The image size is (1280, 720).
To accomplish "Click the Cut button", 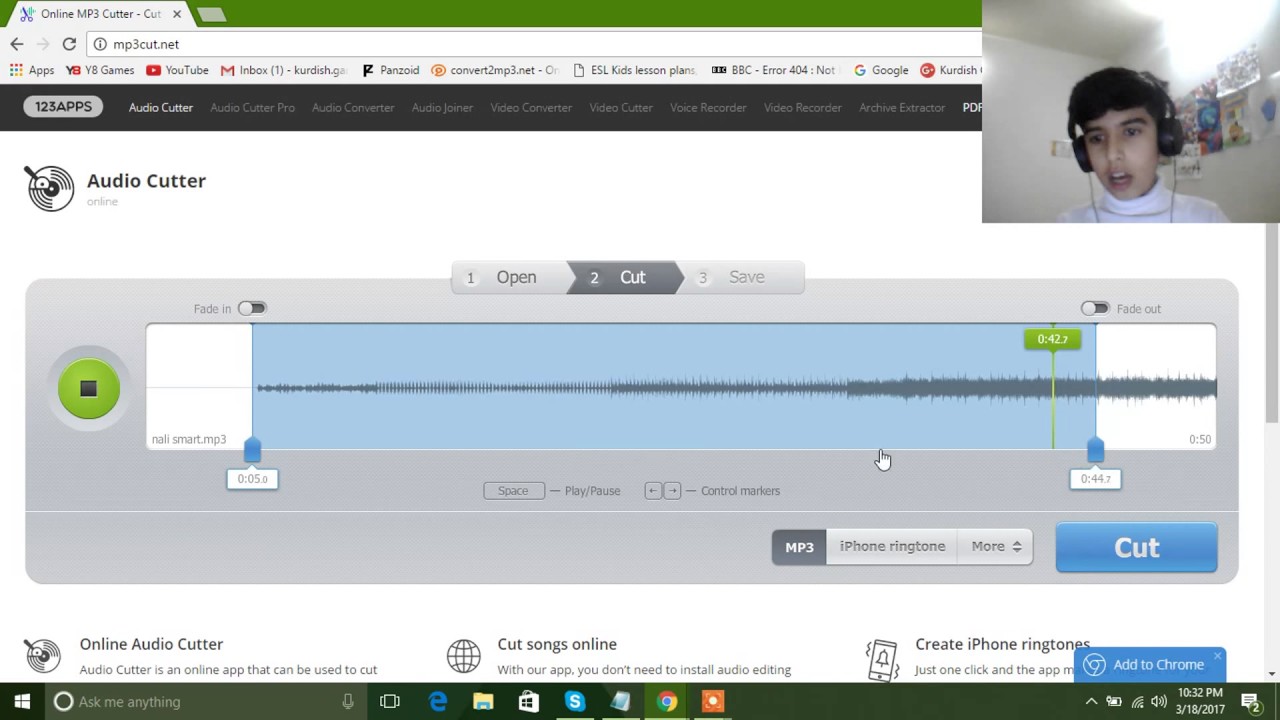I will 1137,547.
